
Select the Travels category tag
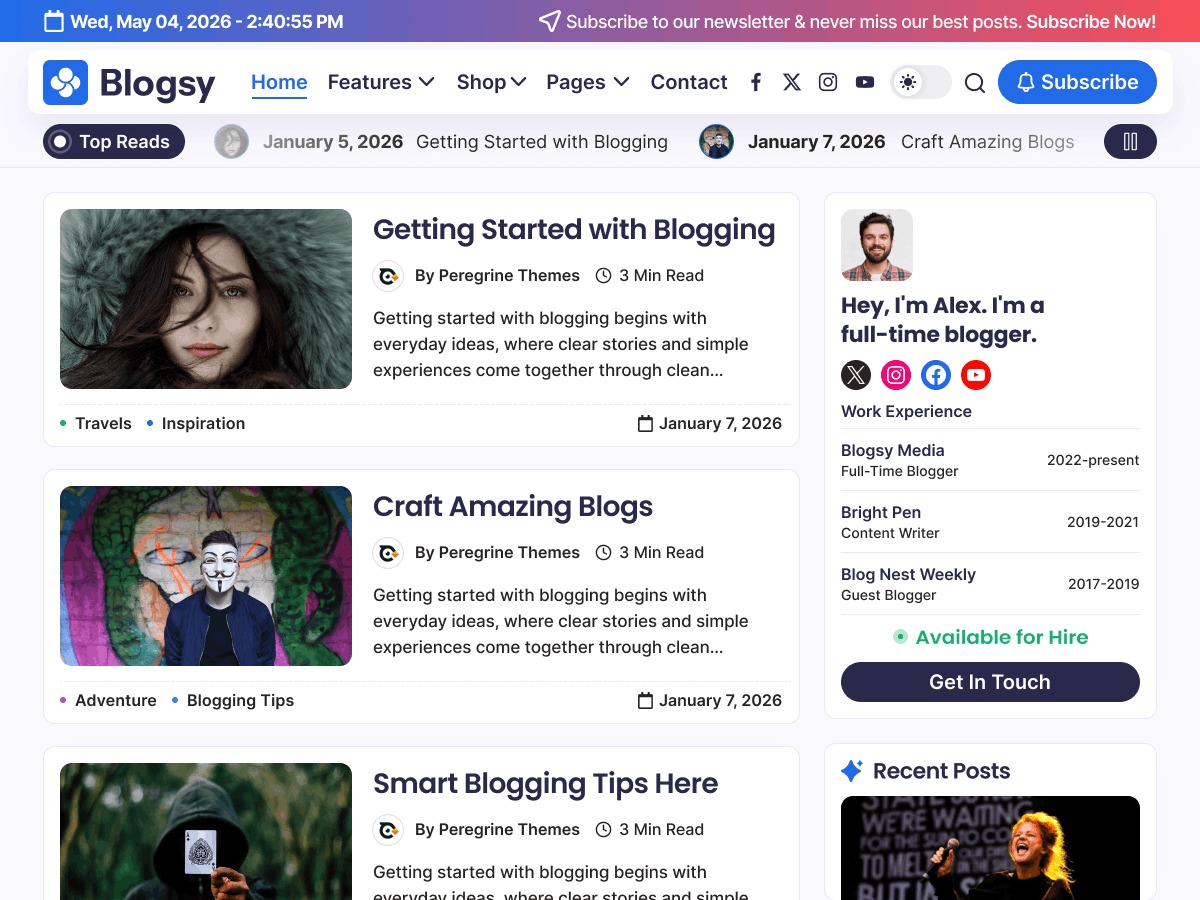click(103, 423)
